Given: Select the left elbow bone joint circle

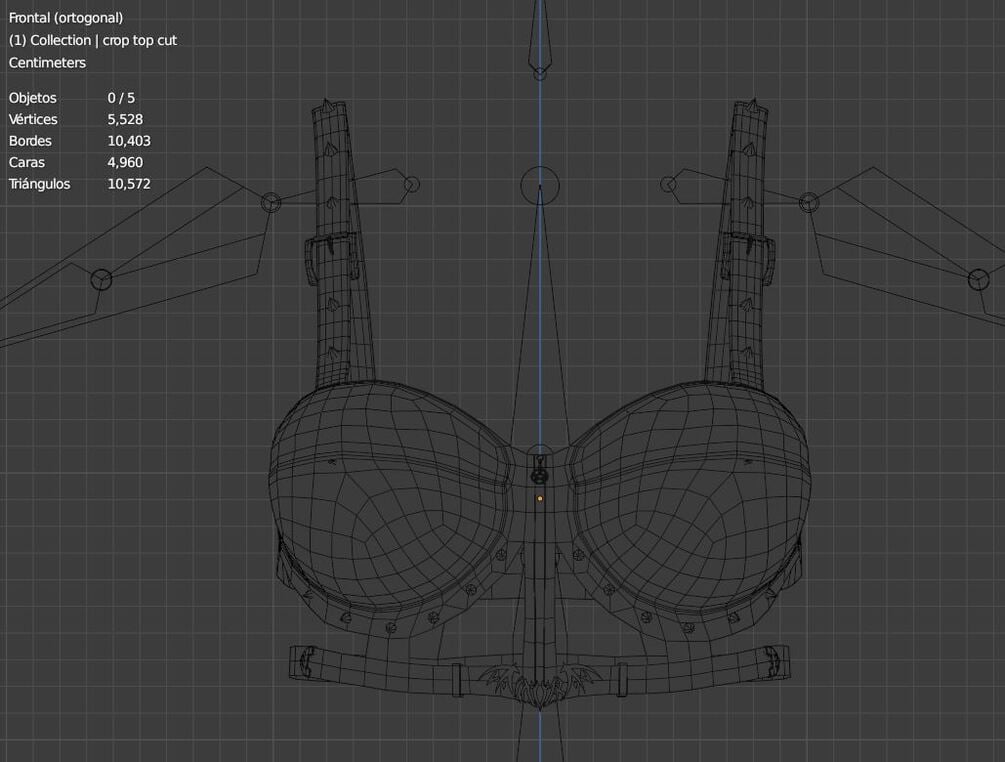Looking at the screenshot, I should pos(101,279).
